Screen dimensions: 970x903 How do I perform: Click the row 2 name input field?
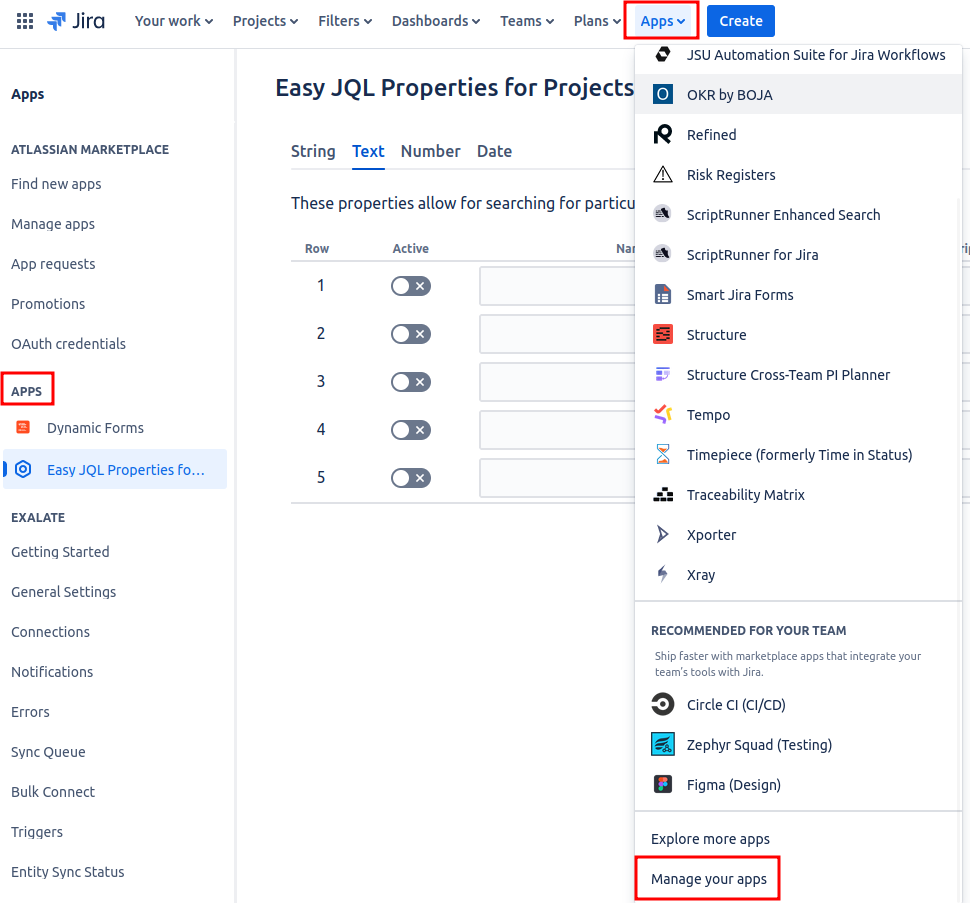point(556,334)
